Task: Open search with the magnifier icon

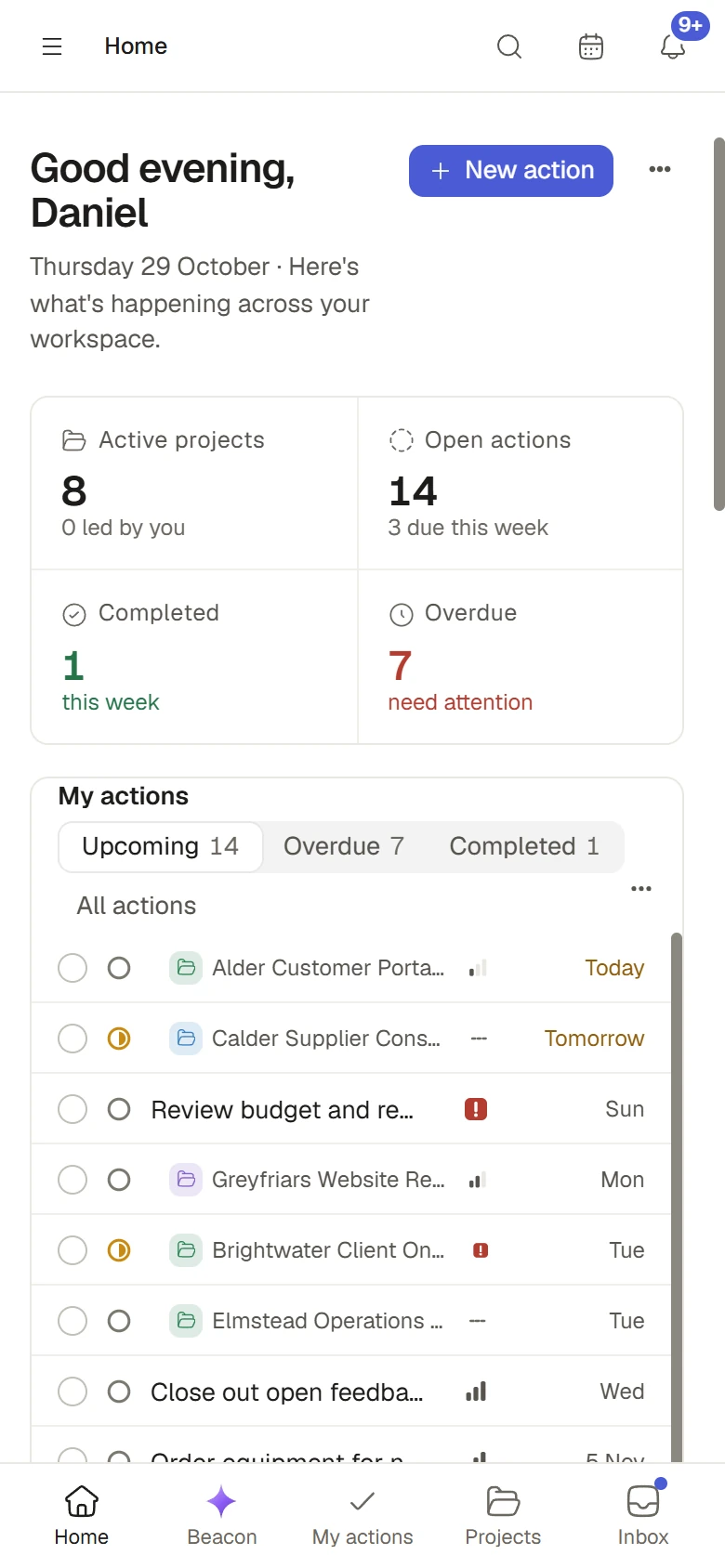Action: (509, 46)
